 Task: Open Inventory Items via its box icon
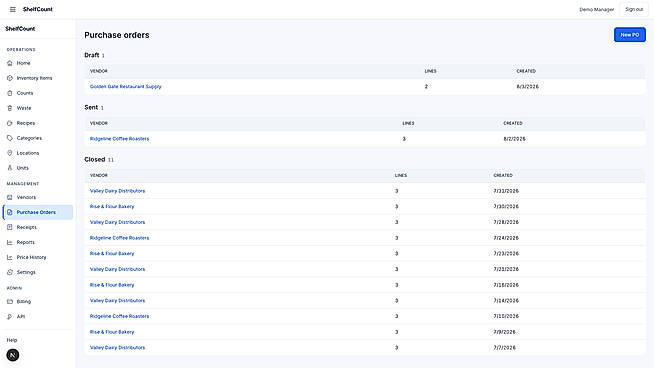pyautogui.click(x=10, y=78)
